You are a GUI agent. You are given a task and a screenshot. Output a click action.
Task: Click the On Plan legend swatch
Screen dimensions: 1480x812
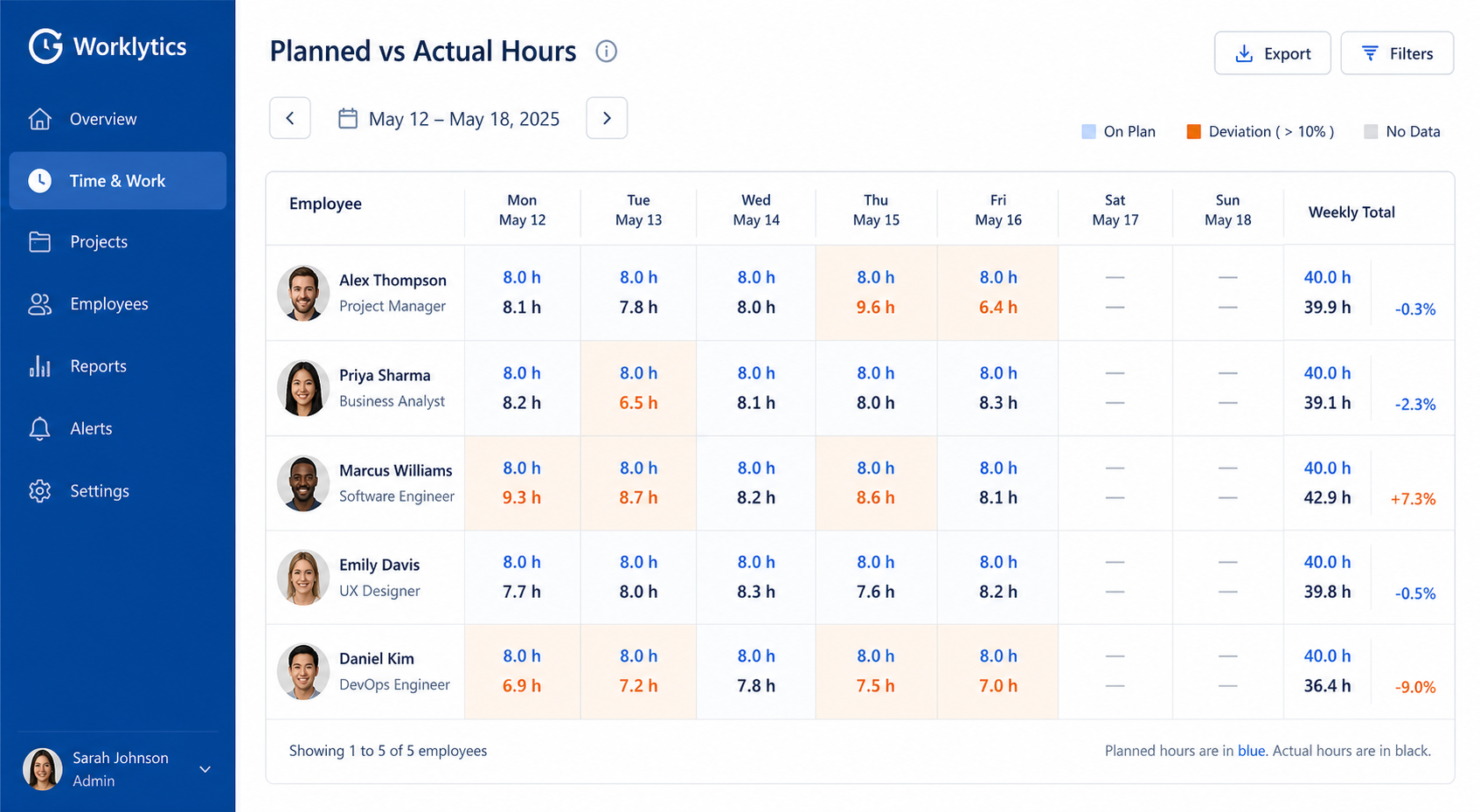pos(1088,131)
